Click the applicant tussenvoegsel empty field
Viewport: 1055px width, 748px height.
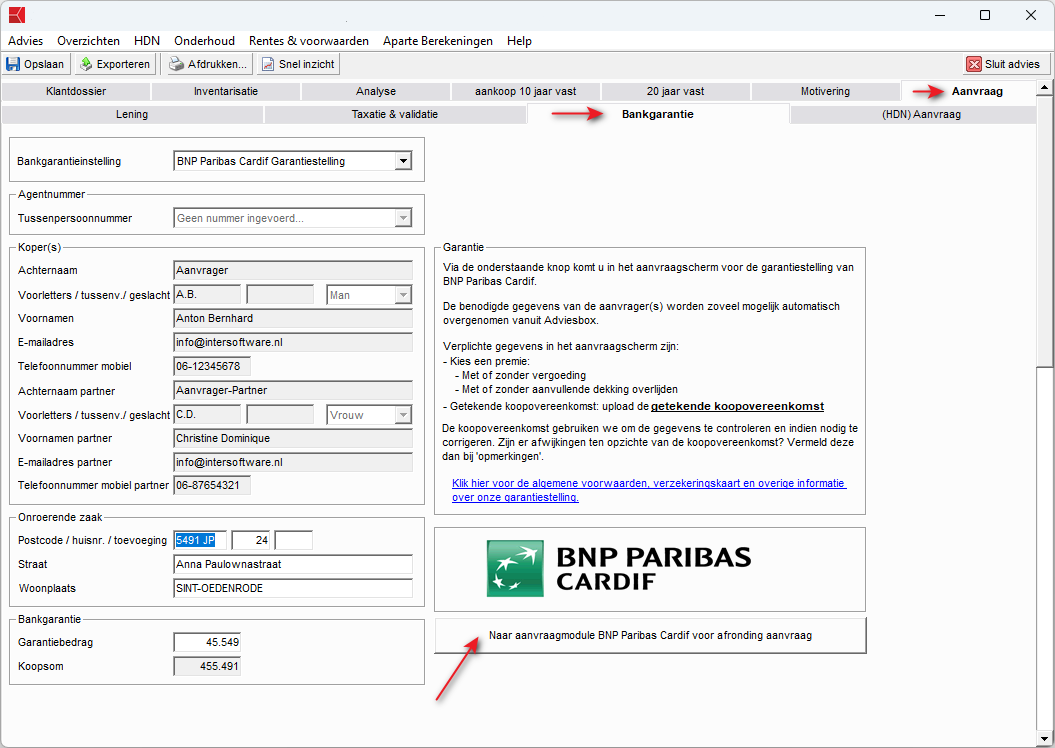tap(280, 295)
